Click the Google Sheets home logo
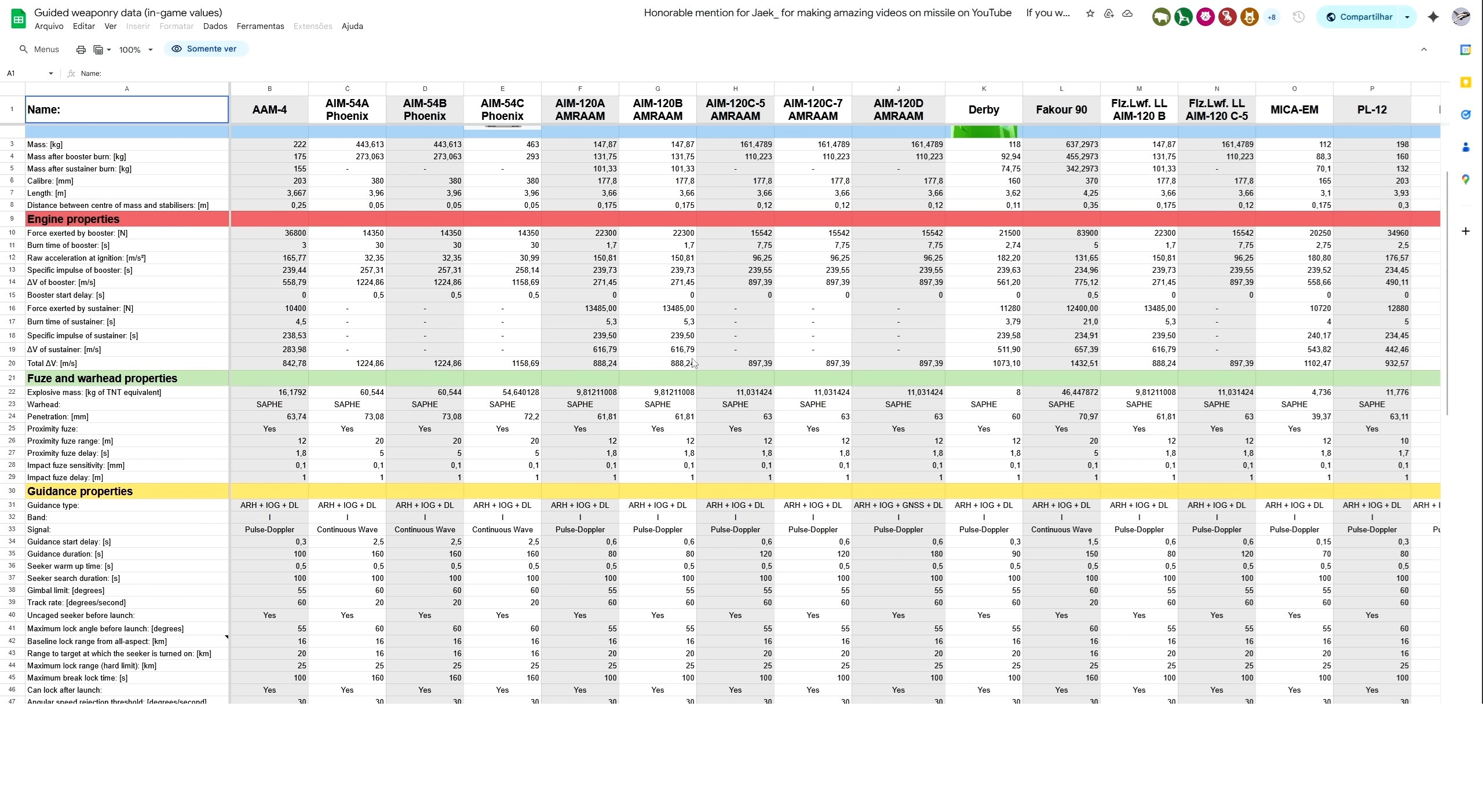This screenshot has width=1483, height=812. (x=19, y=19)
